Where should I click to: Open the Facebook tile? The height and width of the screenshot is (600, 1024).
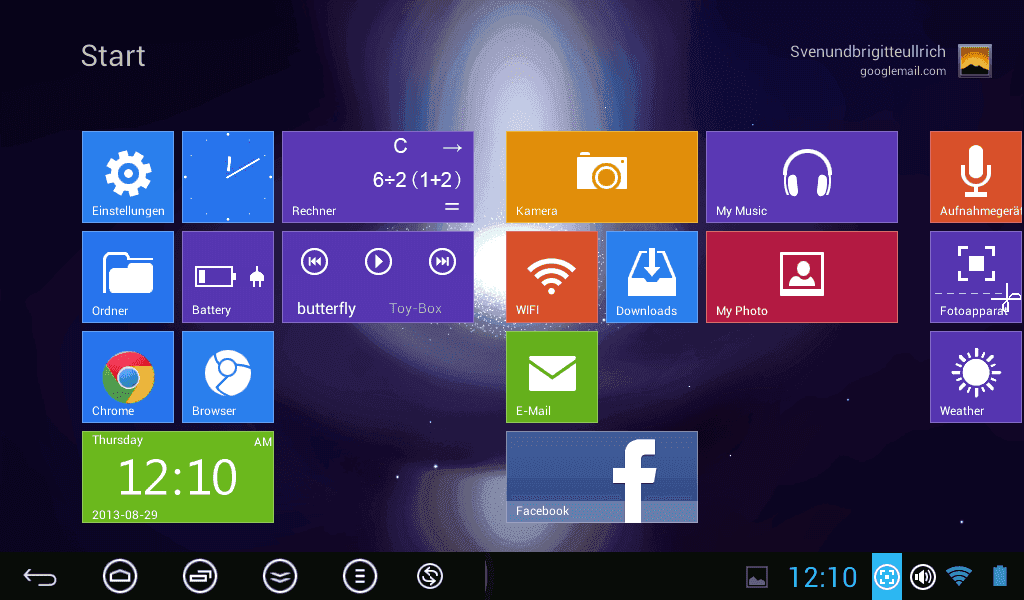click(x=602, y=477)
